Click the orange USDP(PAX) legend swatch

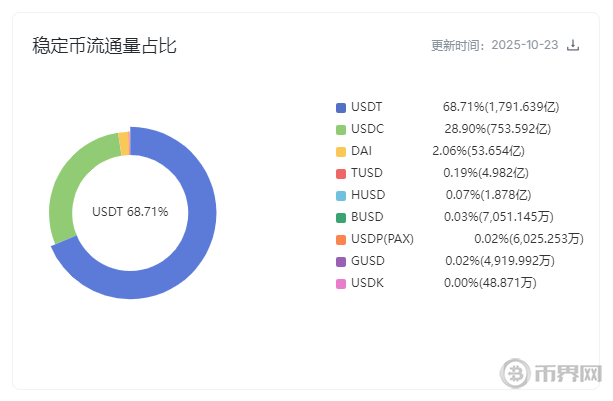[341, 239]
